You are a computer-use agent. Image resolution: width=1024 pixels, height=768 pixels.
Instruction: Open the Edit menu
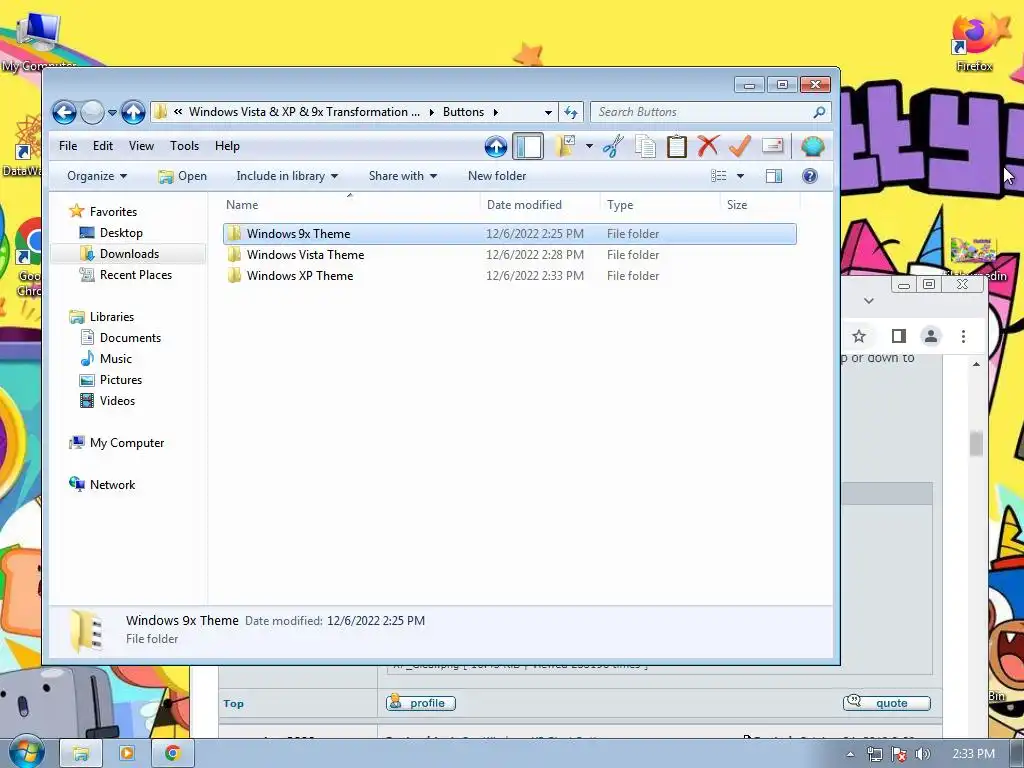pos(103,146)
